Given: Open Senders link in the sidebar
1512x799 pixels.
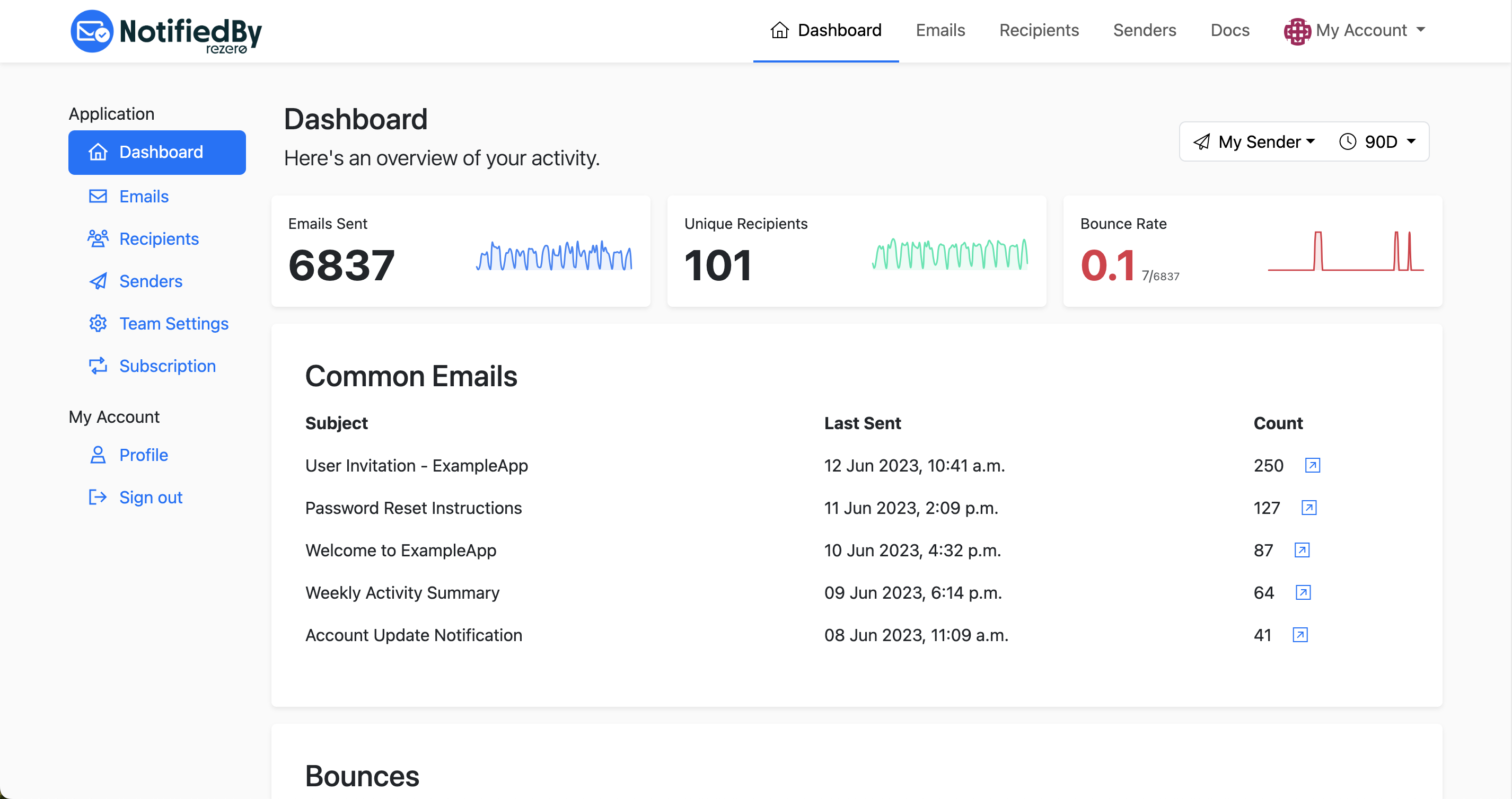Looking at the screenshot, I should pyautogui.click(x=151, y=281).
